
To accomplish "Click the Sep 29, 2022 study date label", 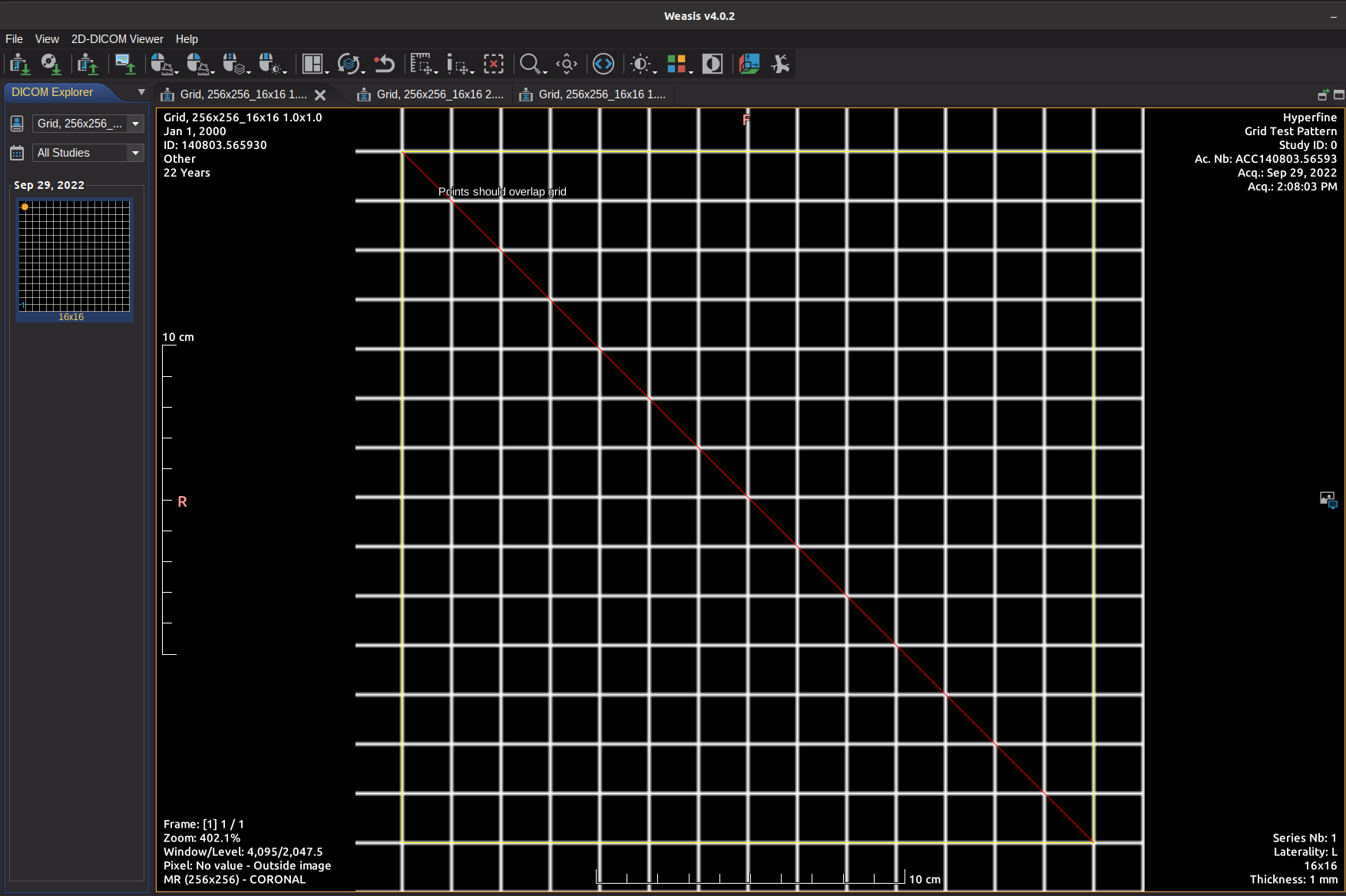I will 49,185.
